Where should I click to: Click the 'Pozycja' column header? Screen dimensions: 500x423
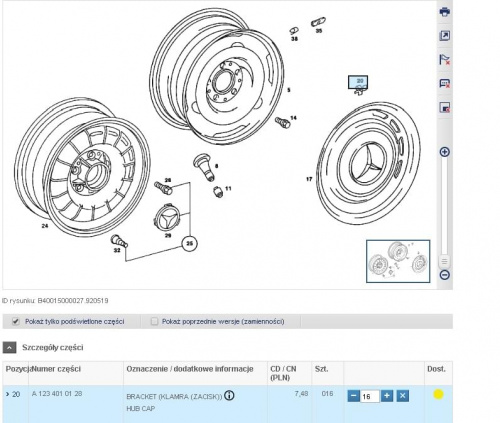point(19,369)
